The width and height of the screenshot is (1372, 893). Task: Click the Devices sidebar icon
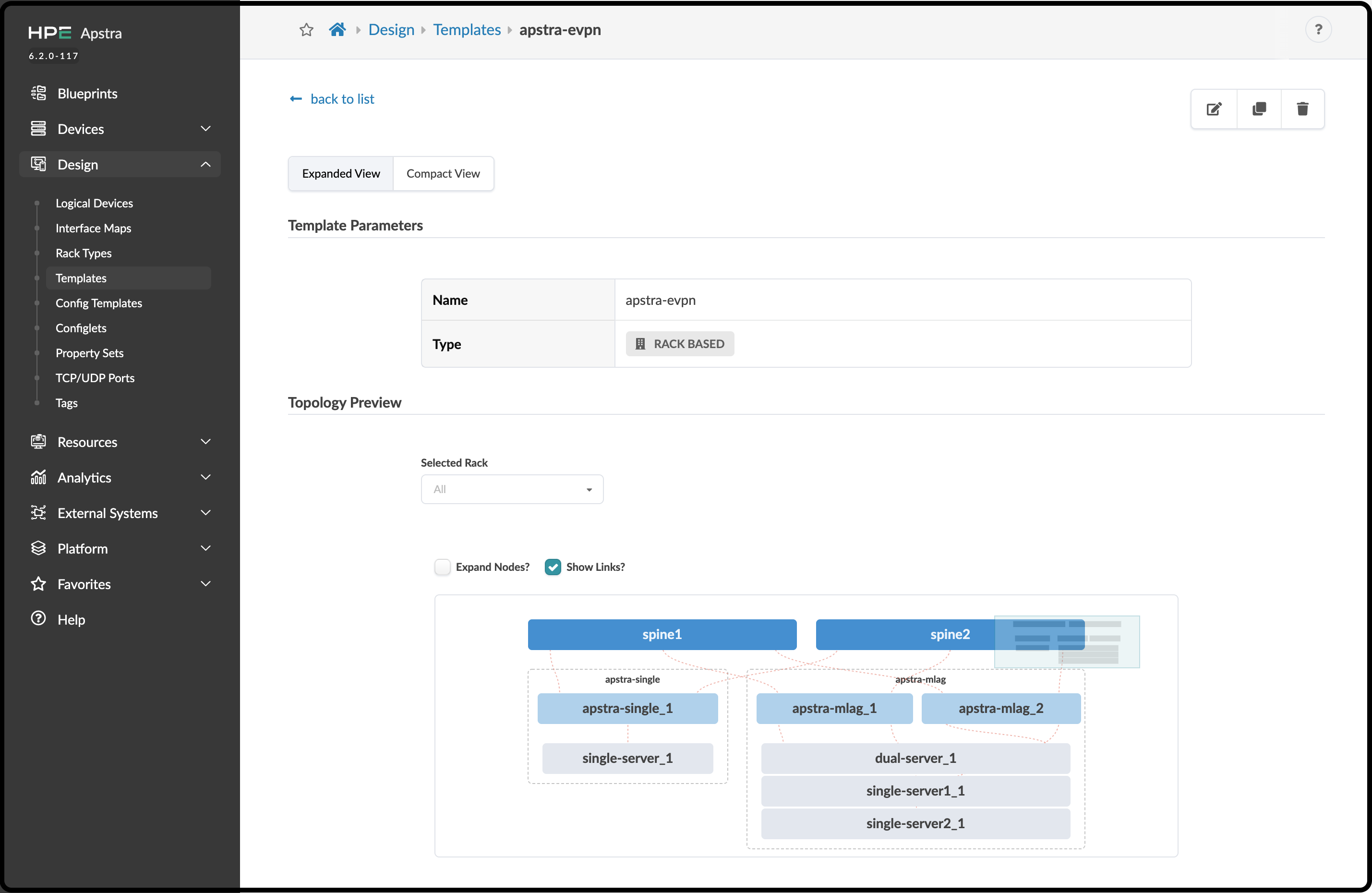[x=38, y=129]
